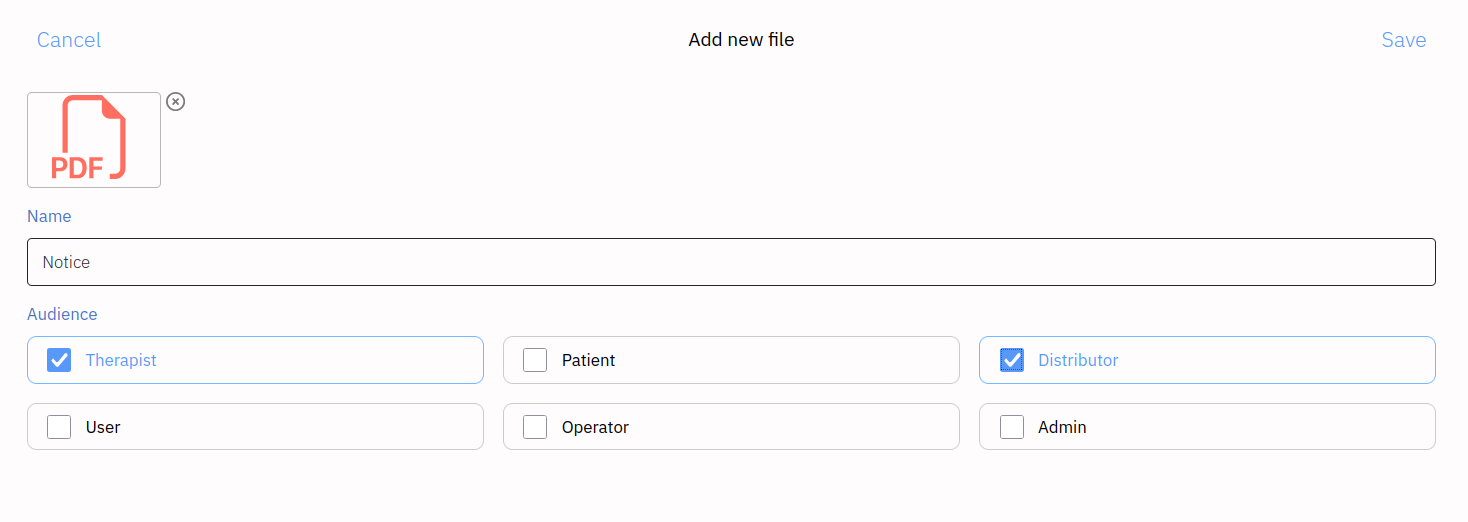Select the Admin checkbox
Screen dimensions: 1468x522
(1012, 427)
